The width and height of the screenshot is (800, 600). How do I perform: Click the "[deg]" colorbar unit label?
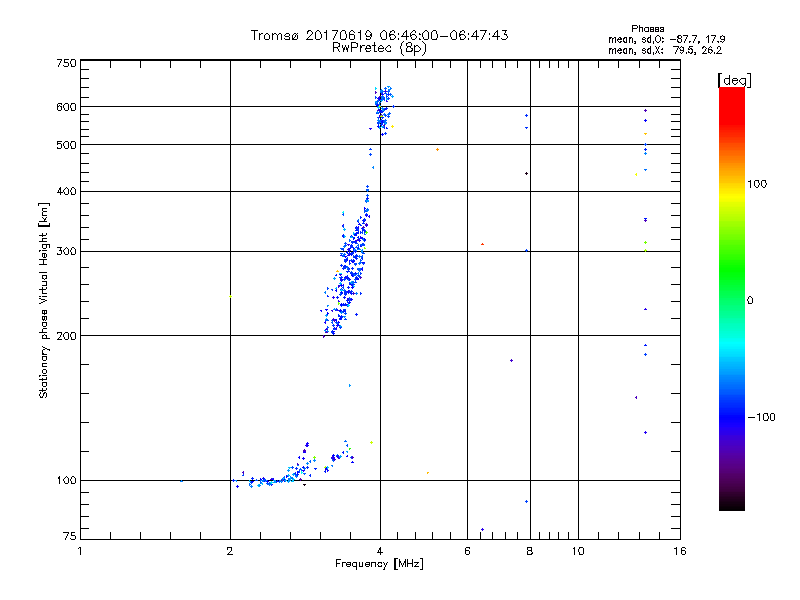click(734, 80)
